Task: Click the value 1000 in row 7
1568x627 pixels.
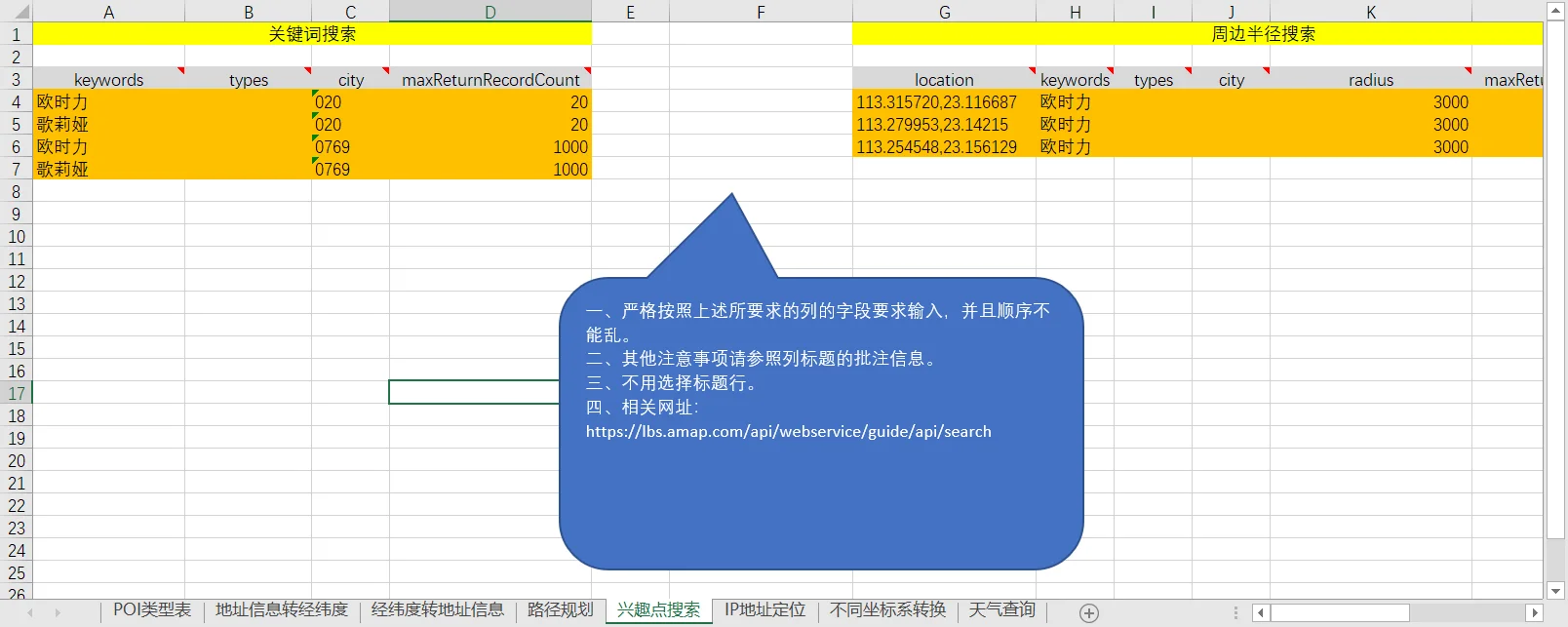Action: (490, 169)
